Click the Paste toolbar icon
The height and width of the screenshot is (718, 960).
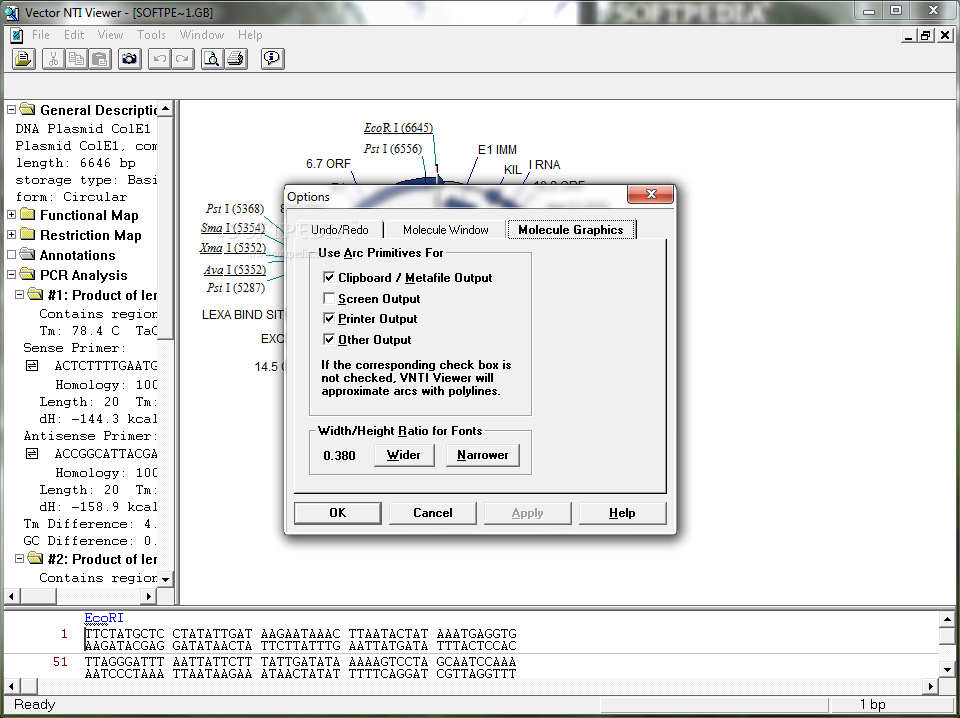pyautogui.click(x=99, y=58)
